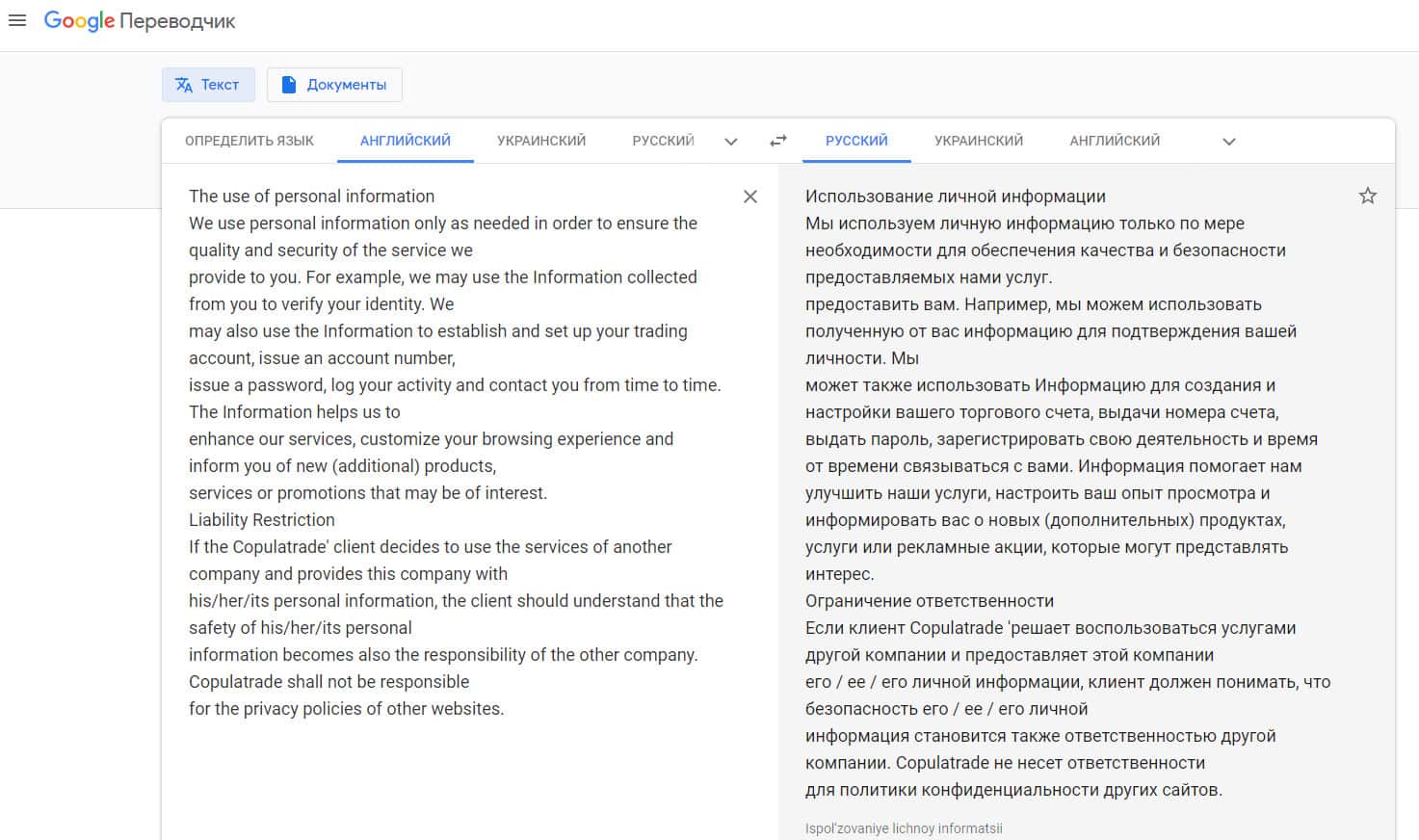Click the transliteration line below translation
The image size is (1419, 840).
click(x=904, y=828)
